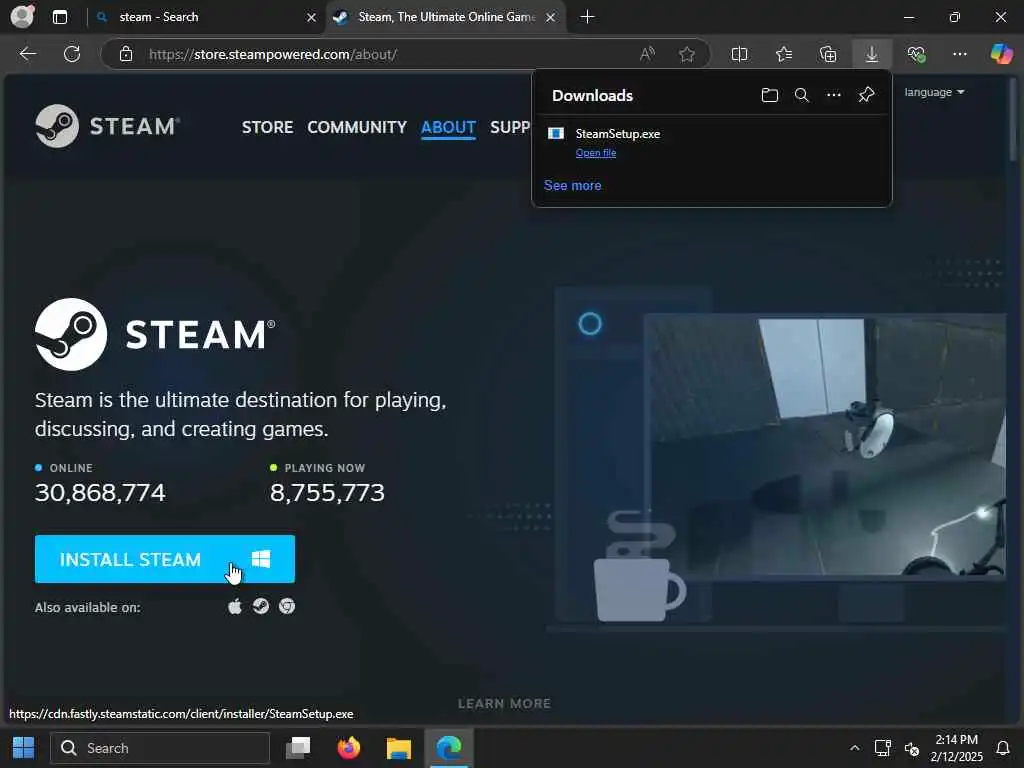Click the SteamSetup.exe file icon
Image resolution: width=1024 pixels, height=768 pixels.
click(556, 133)
